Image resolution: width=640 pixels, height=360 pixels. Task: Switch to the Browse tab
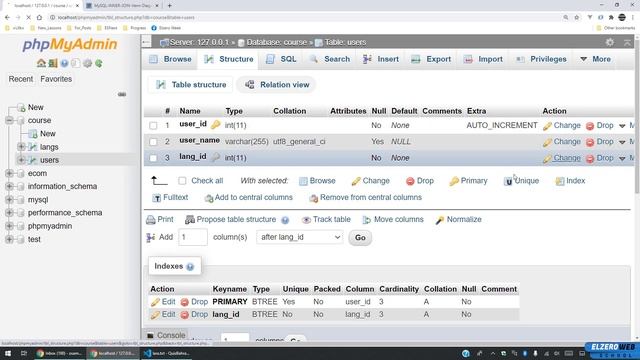click(170, 59)
